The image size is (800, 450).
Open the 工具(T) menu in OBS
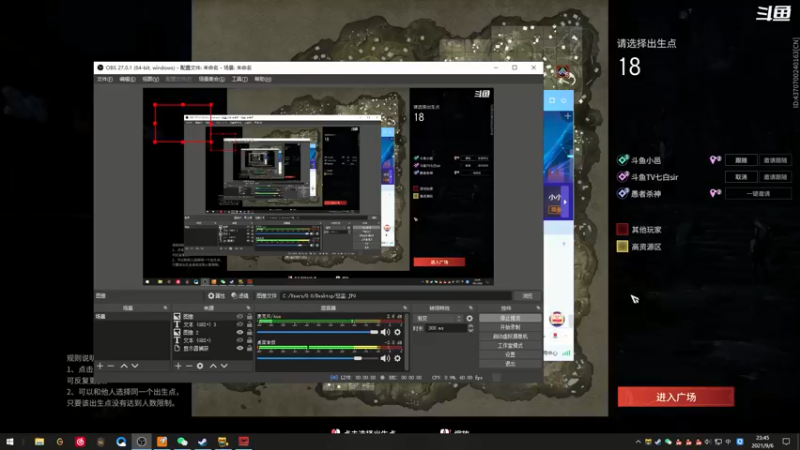[239, 79]
